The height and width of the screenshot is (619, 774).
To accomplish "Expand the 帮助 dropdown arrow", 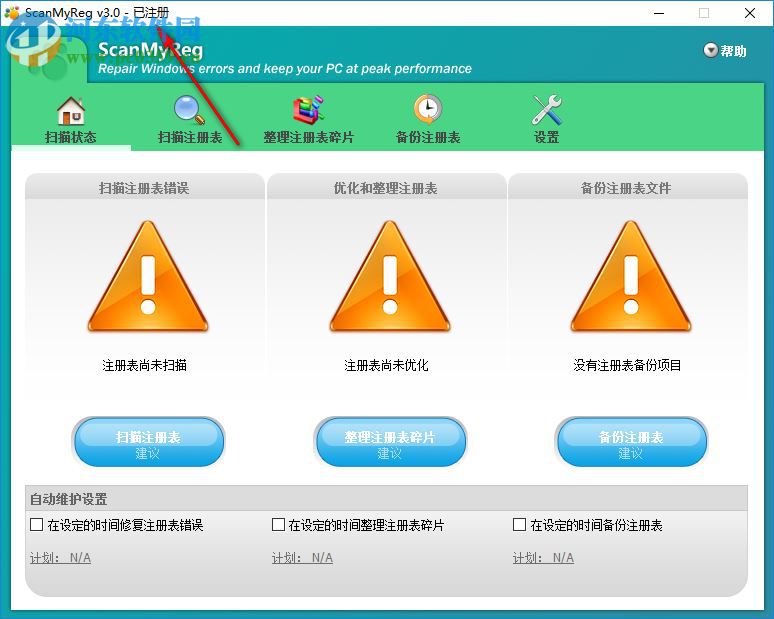I will tap(710, 50).
